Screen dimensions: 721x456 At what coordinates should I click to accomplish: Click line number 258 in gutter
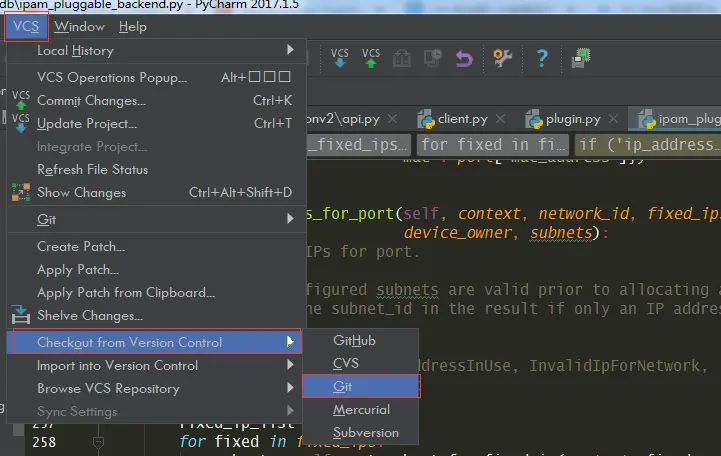(44, 442)
